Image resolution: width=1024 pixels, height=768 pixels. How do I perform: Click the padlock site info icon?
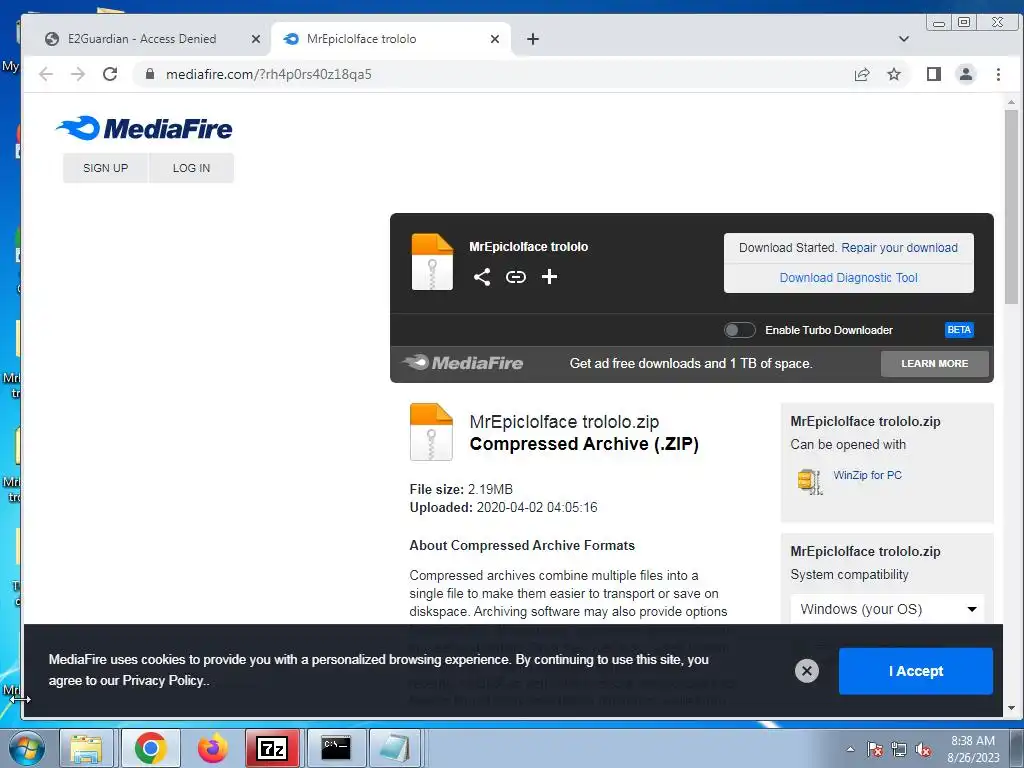click(150, 74)
